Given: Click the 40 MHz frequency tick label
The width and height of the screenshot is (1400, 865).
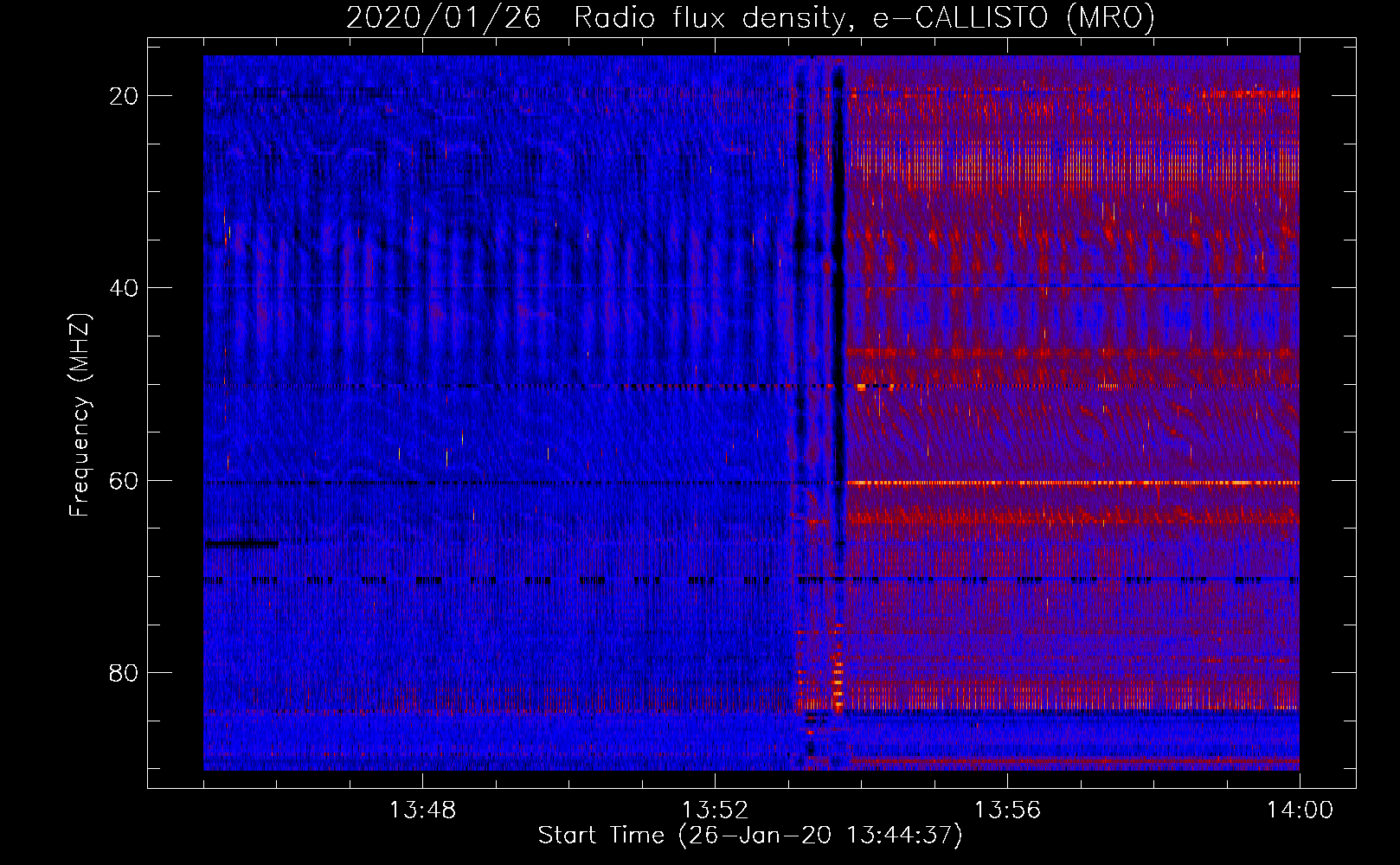Looking at the screenshot, I should (x=124, y=288).
